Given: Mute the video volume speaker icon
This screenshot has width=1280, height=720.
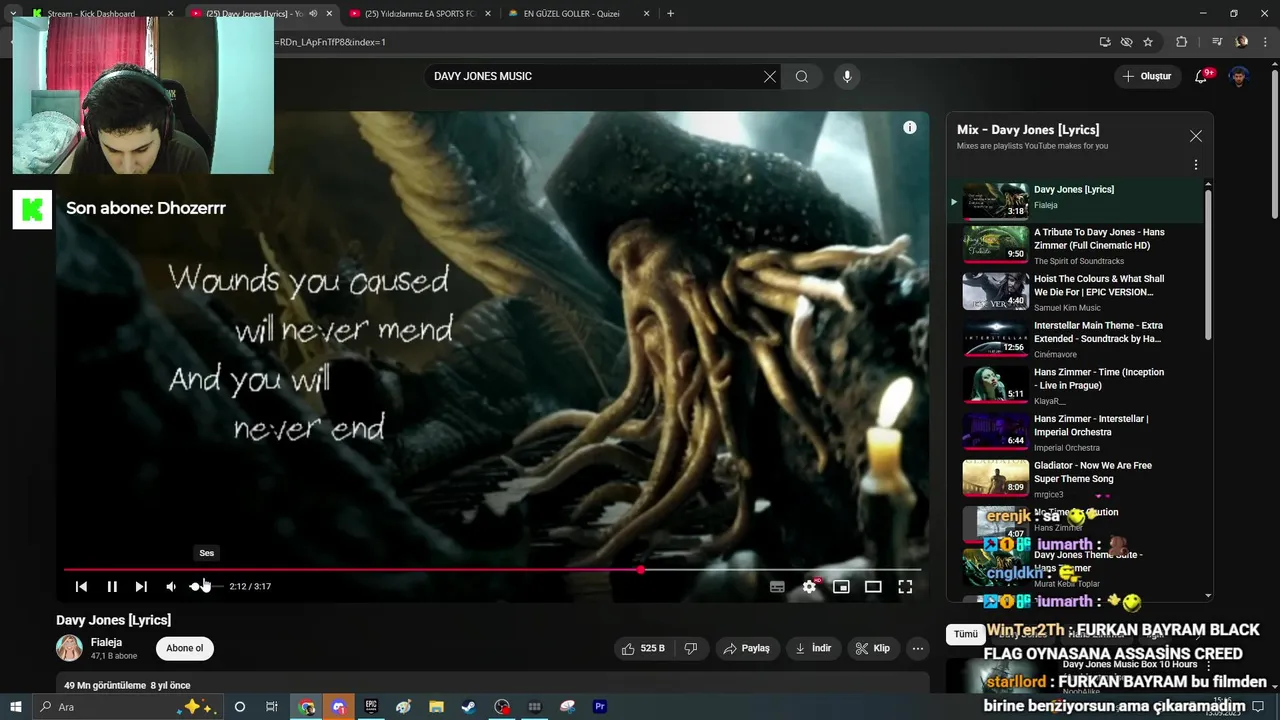Looking at the screenshot, I should pyautogui.click(x=171, y=587).
